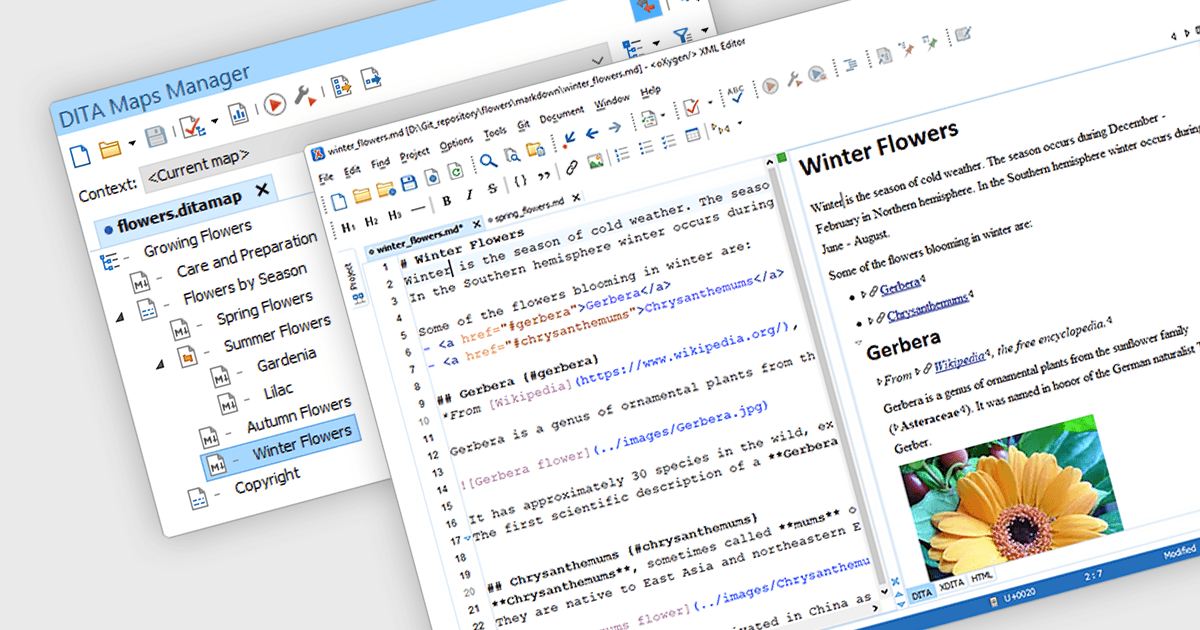Switch preview to HTML tab
The width and height of the screenshot is (1200, 630).
(x=982, y=577)
